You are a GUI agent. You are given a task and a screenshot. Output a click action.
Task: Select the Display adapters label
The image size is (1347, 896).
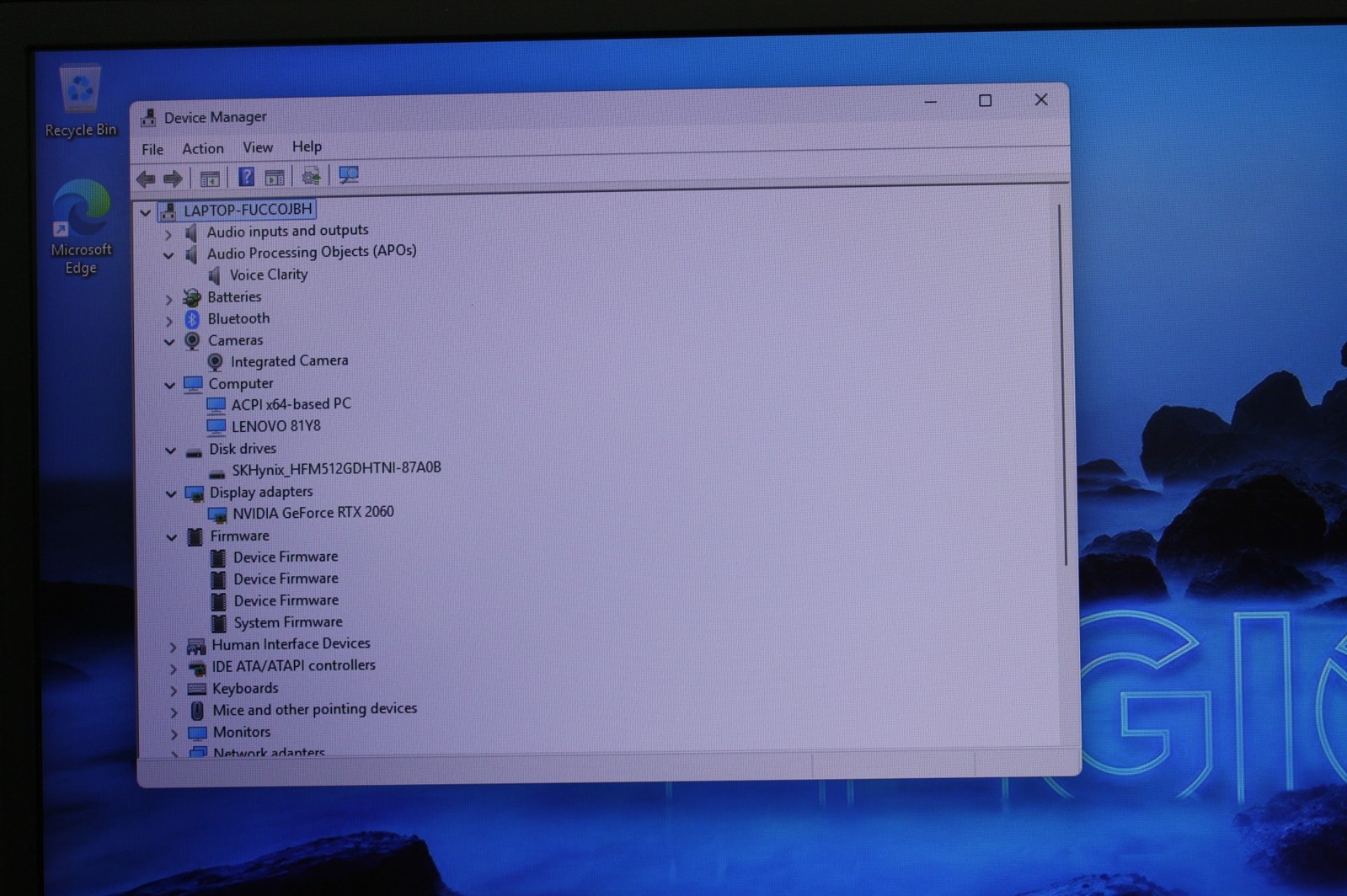pos(261,492)
